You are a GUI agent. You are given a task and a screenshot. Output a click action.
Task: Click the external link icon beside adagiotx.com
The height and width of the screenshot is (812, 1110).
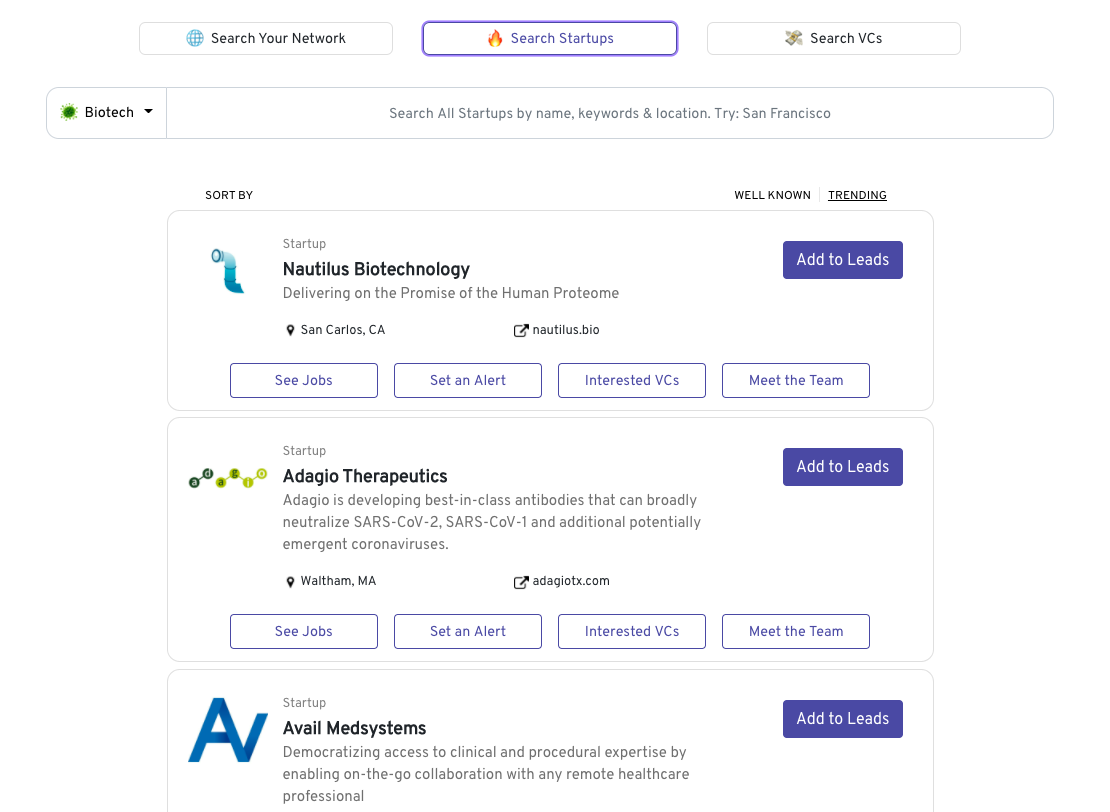(521, 582)
